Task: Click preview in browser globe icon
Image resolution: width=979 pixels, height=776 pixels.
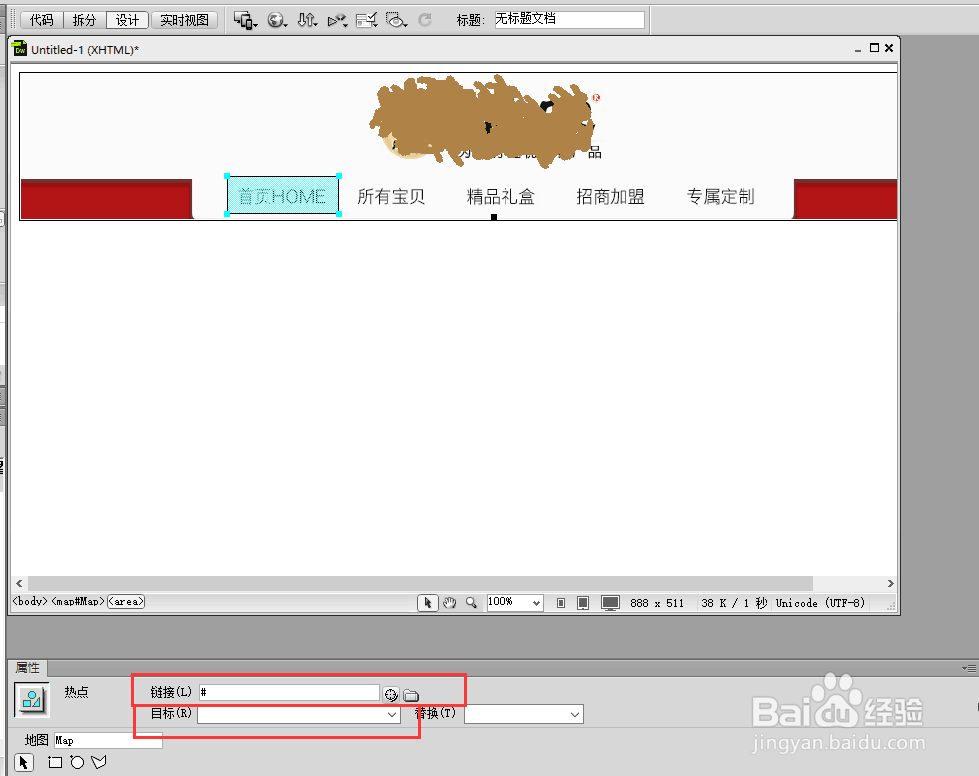Action: click(x=277, y=20)
